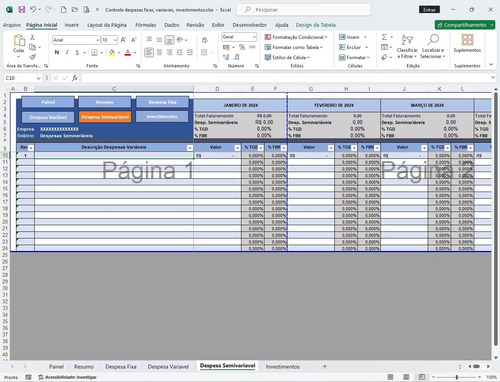Apply yellow fill color bucket
The height and width of the screenshot is (382, 500).
pyautogui.click(x=112, y=52)
